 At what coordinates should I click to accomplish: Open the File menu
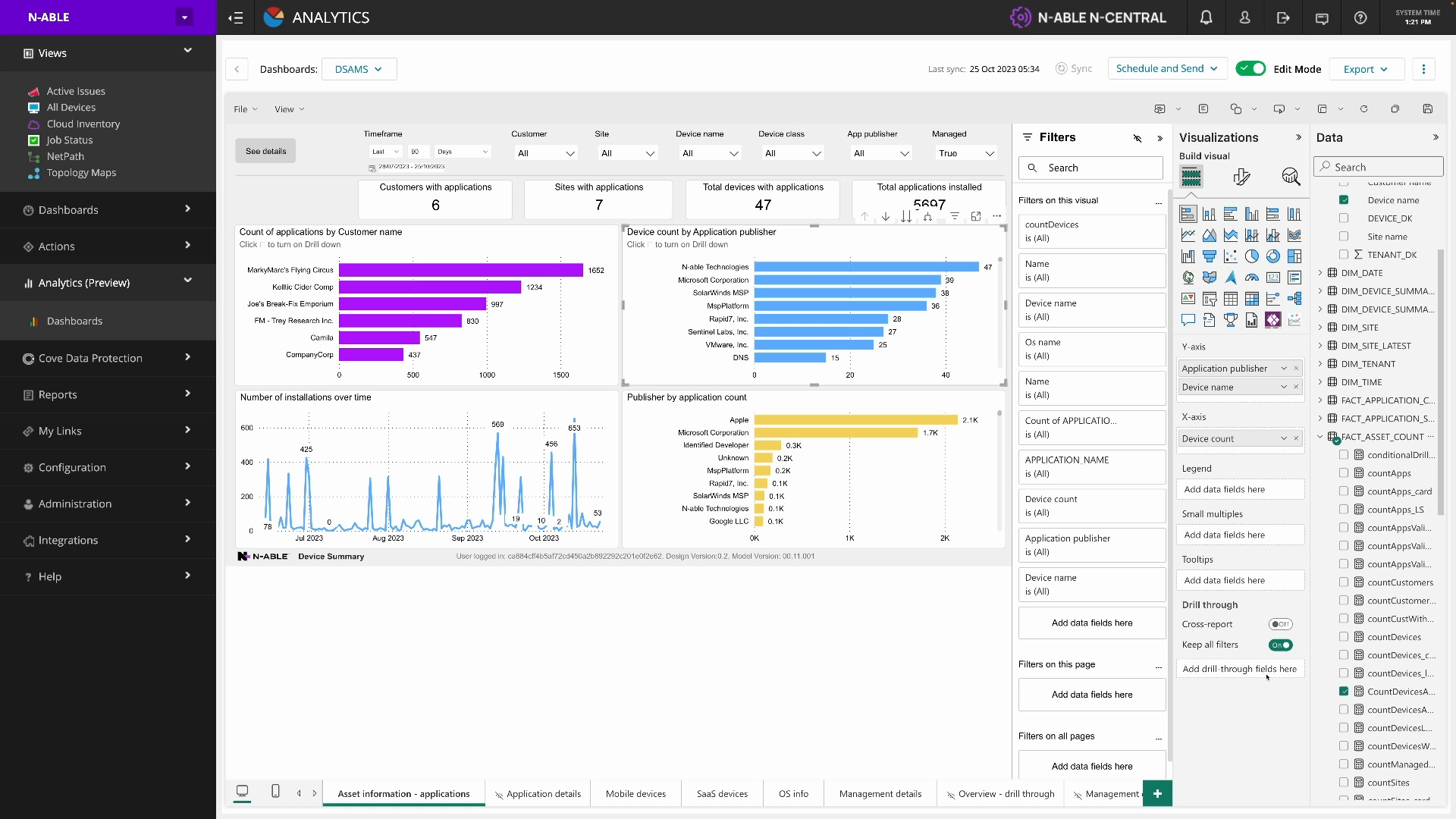(x=245, y=109)
